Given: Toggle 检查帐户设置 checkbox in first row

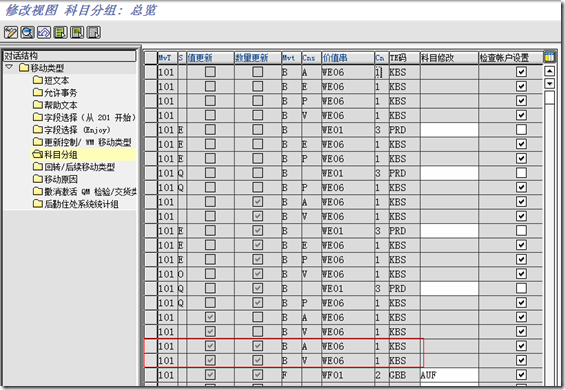Looking at the screenshot, I should pos(521,72).
